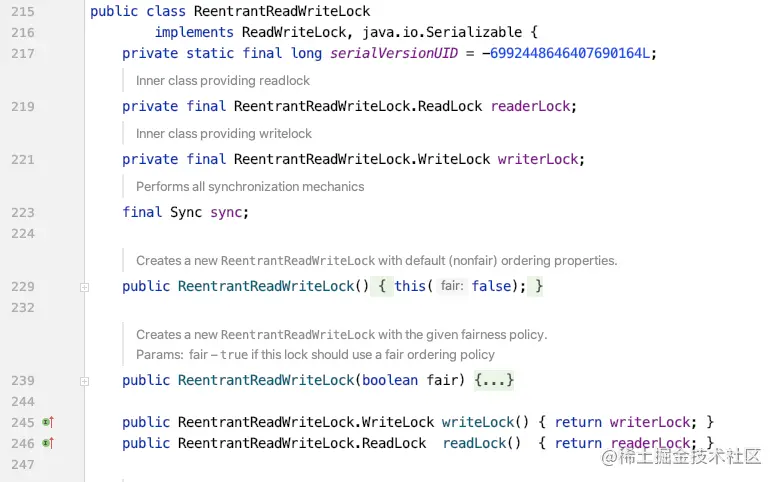Click the writeLock() method name
Viewport: 778px width, 482px height.
478,422
